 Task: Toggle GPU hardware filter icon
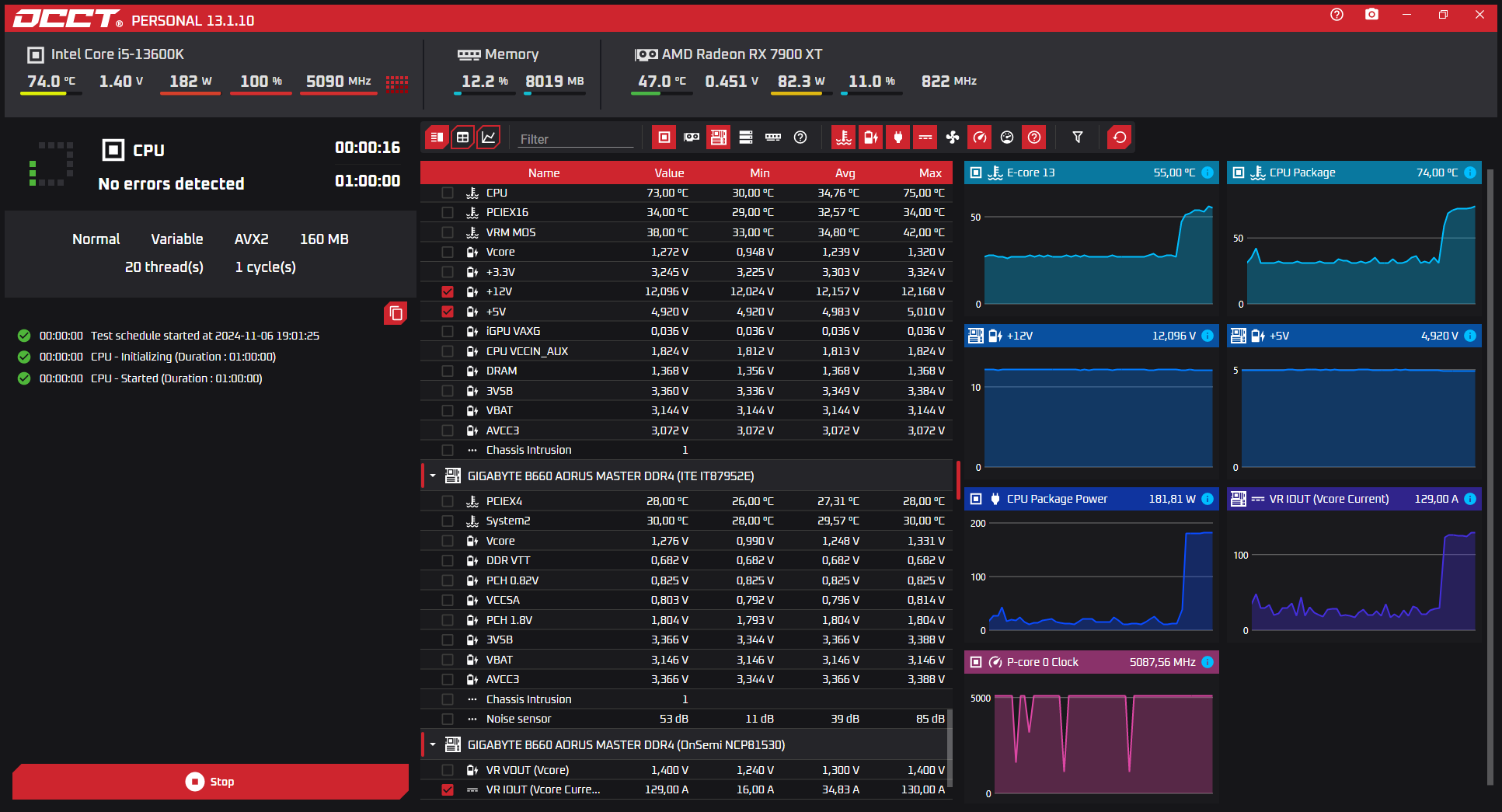point(691,138)
